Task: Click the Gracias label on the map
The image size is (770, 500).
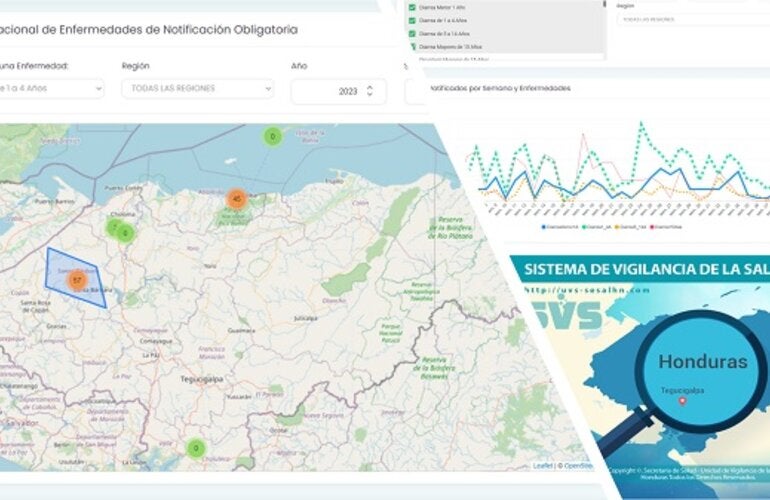Action: [56, 326]
